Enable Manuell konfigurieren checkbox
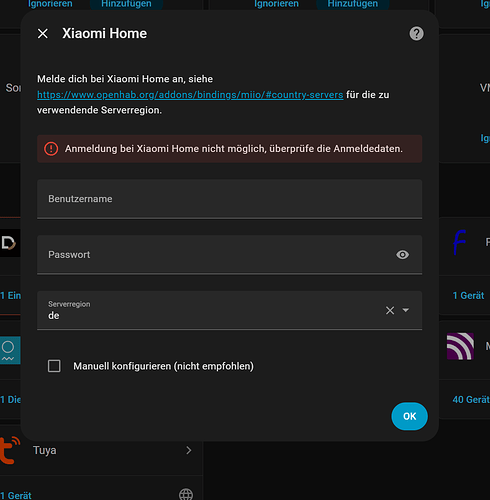 [x=54, y=366]
